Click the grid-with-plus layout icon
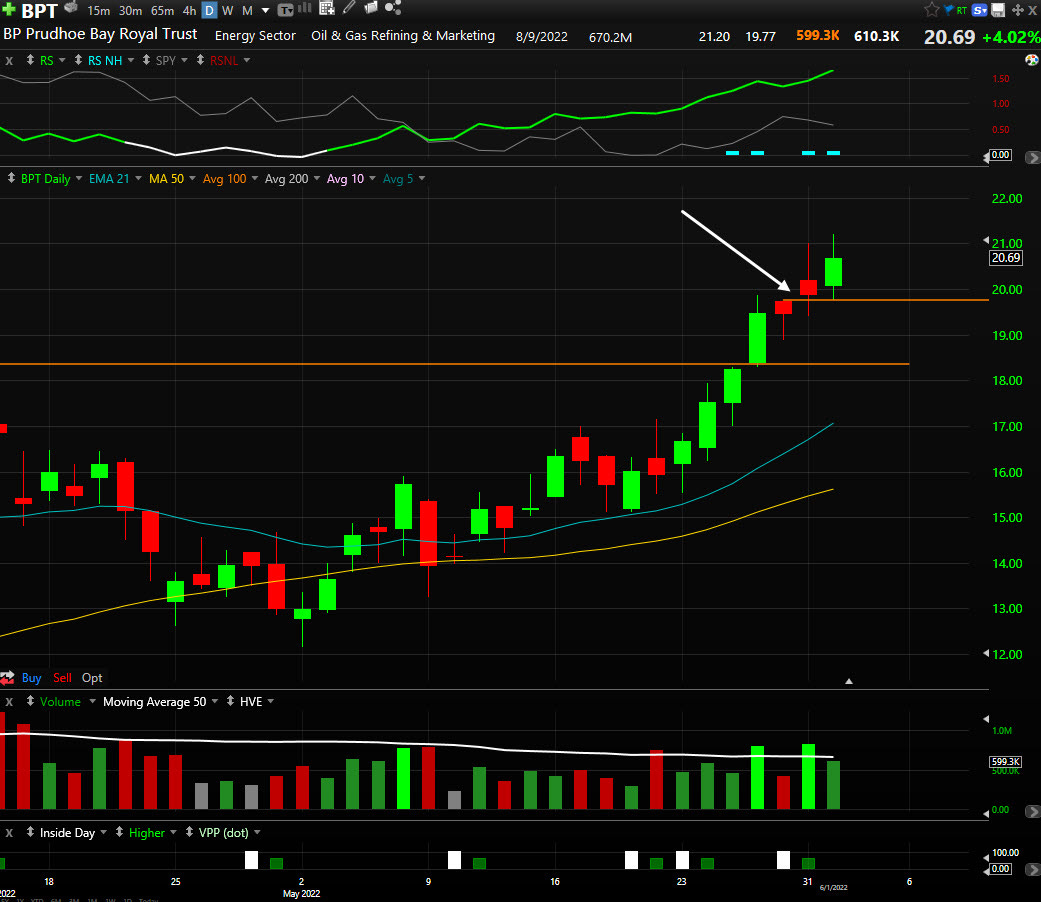 (327, 8)
